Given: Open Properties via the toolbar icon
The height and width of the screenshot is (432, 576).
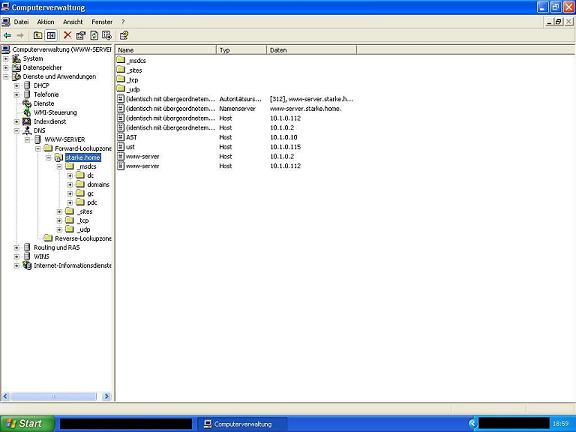Looking at the screenshot, I should click(x=80, y=35).
